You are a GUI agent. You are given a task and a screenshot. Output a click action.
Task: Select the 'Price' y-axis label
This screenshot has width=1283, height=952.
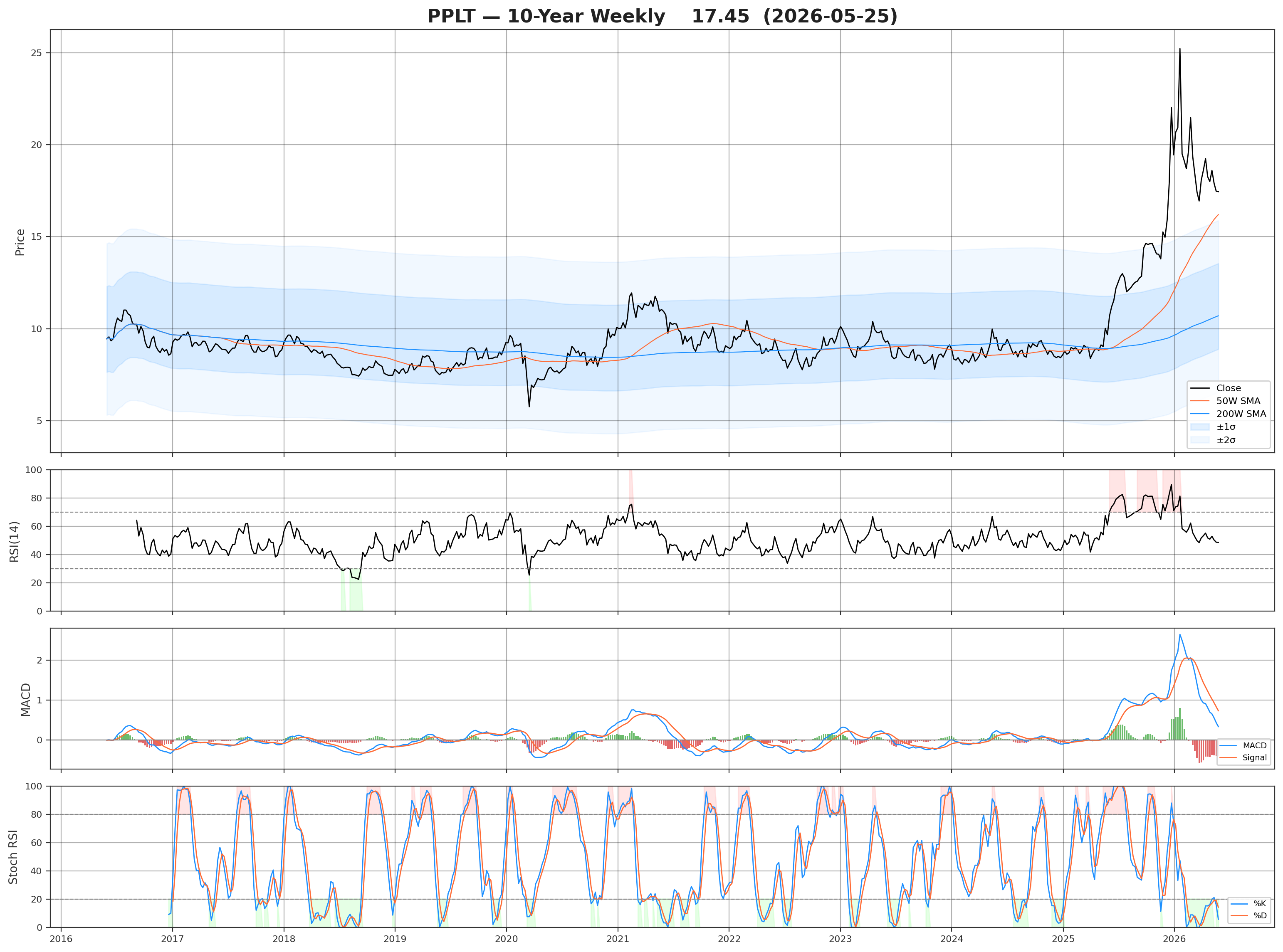20,242
